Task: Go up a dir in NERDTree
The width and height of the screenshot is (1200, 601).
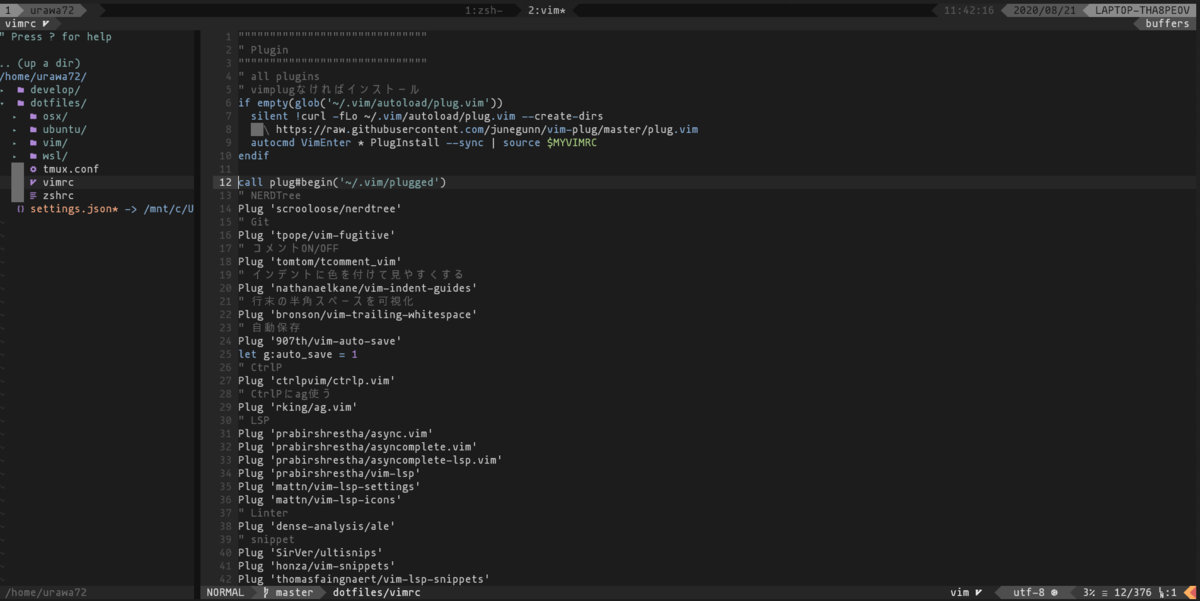Action: pos(41,63)
